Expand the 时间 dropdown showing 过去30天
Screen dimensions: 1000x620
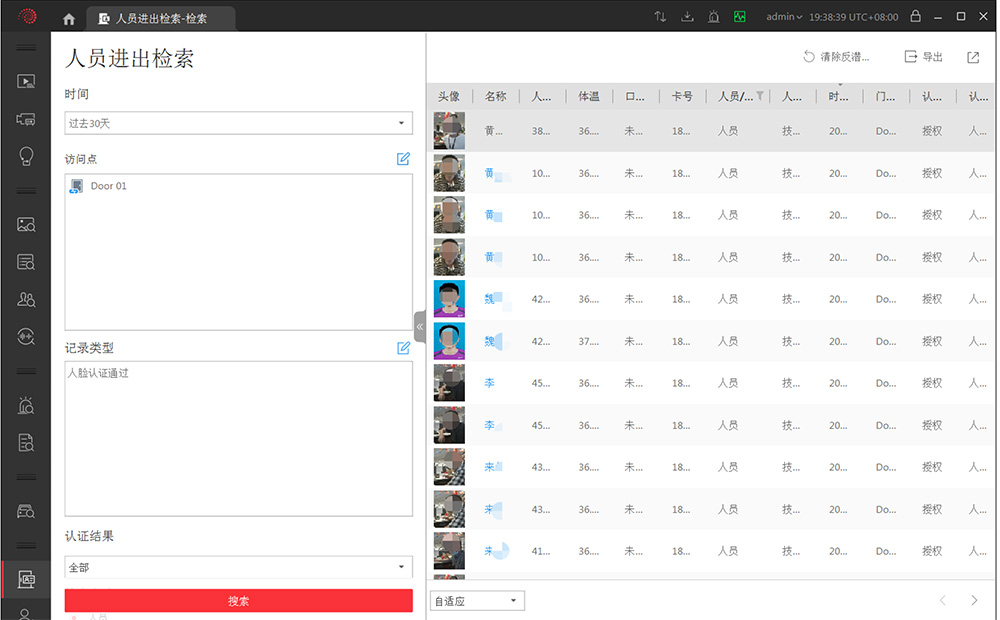pos(238,123)
